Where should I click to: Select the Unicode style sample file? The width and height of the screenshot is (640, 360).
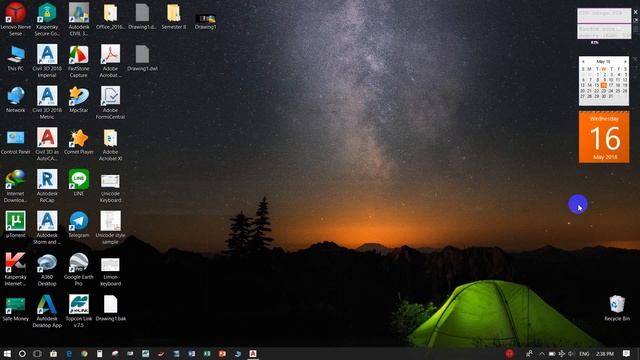tap(110, 227)
